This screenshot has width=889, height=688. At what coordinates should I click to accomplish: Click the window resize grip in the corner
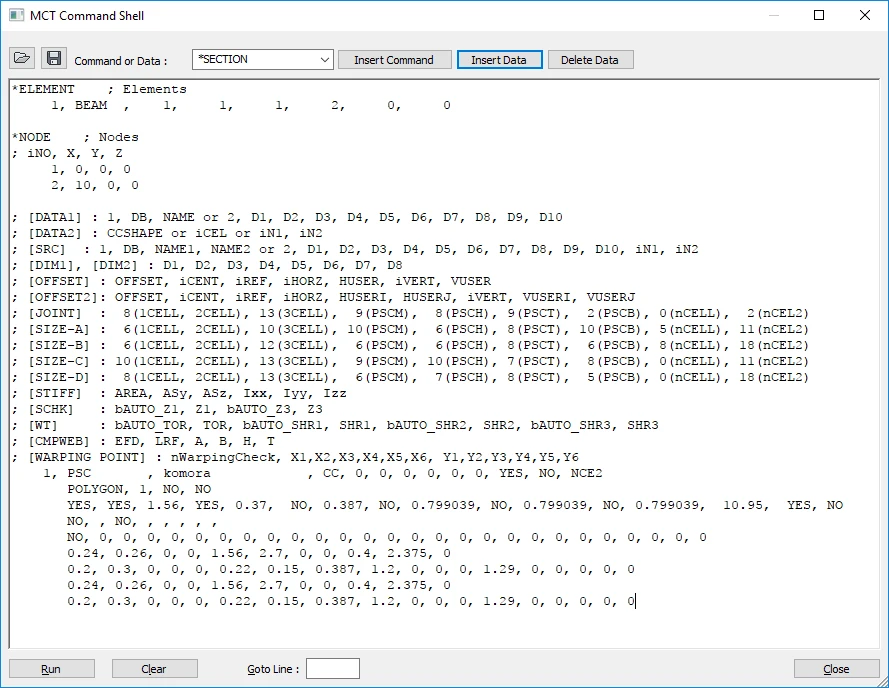[882, 681]
